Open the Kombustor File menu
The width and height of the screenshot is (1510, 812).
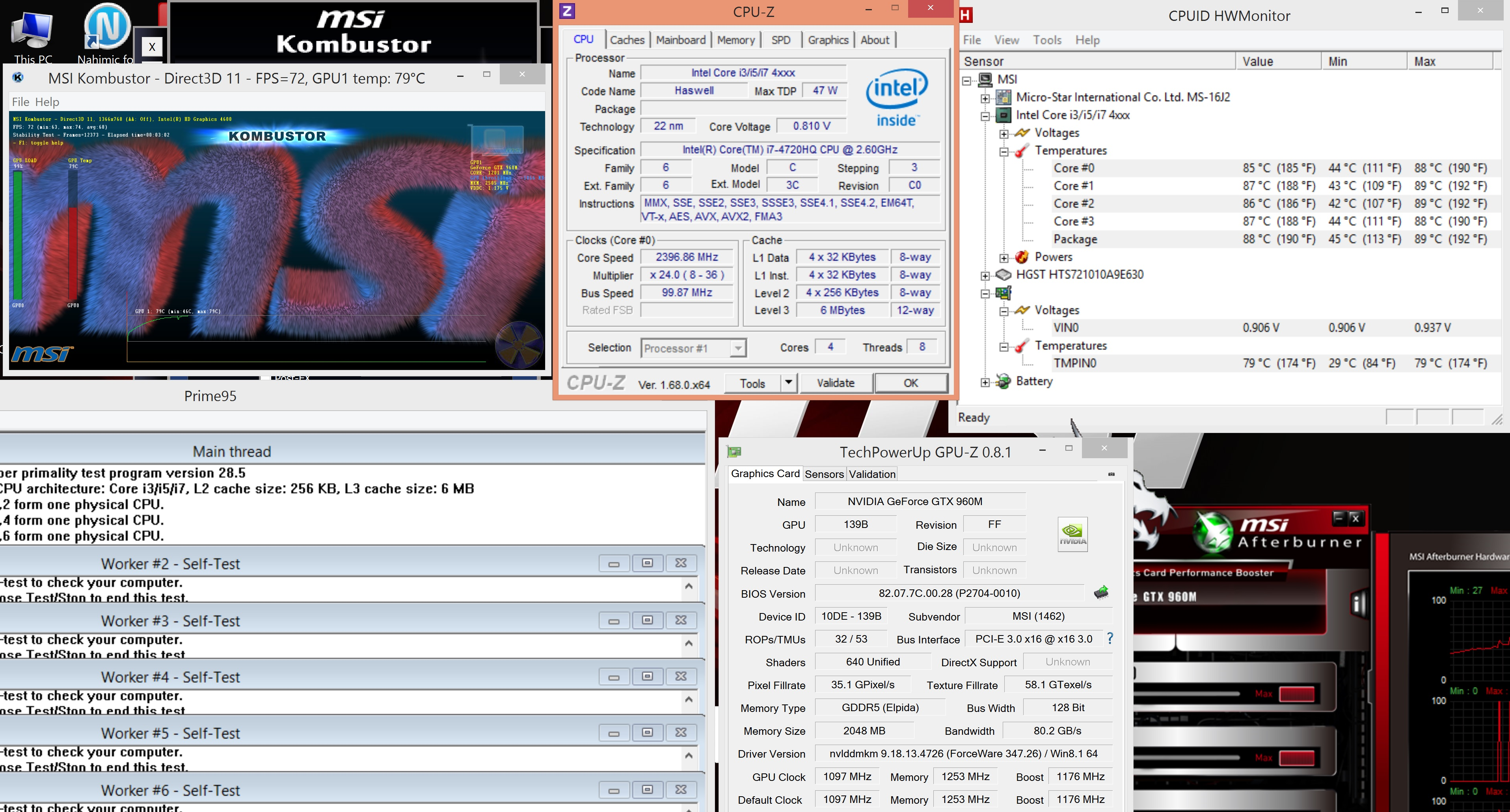point(20,102)
